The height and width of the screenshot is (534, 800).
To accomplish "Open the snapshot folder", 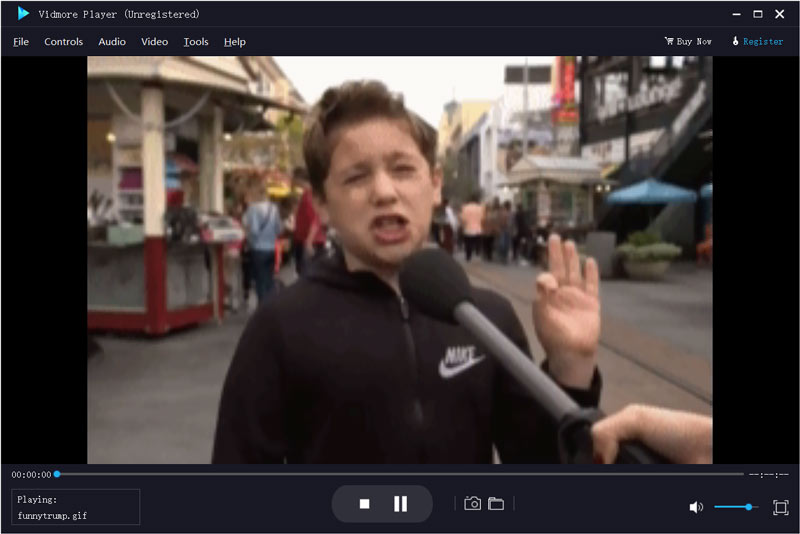I will point(496,504).
